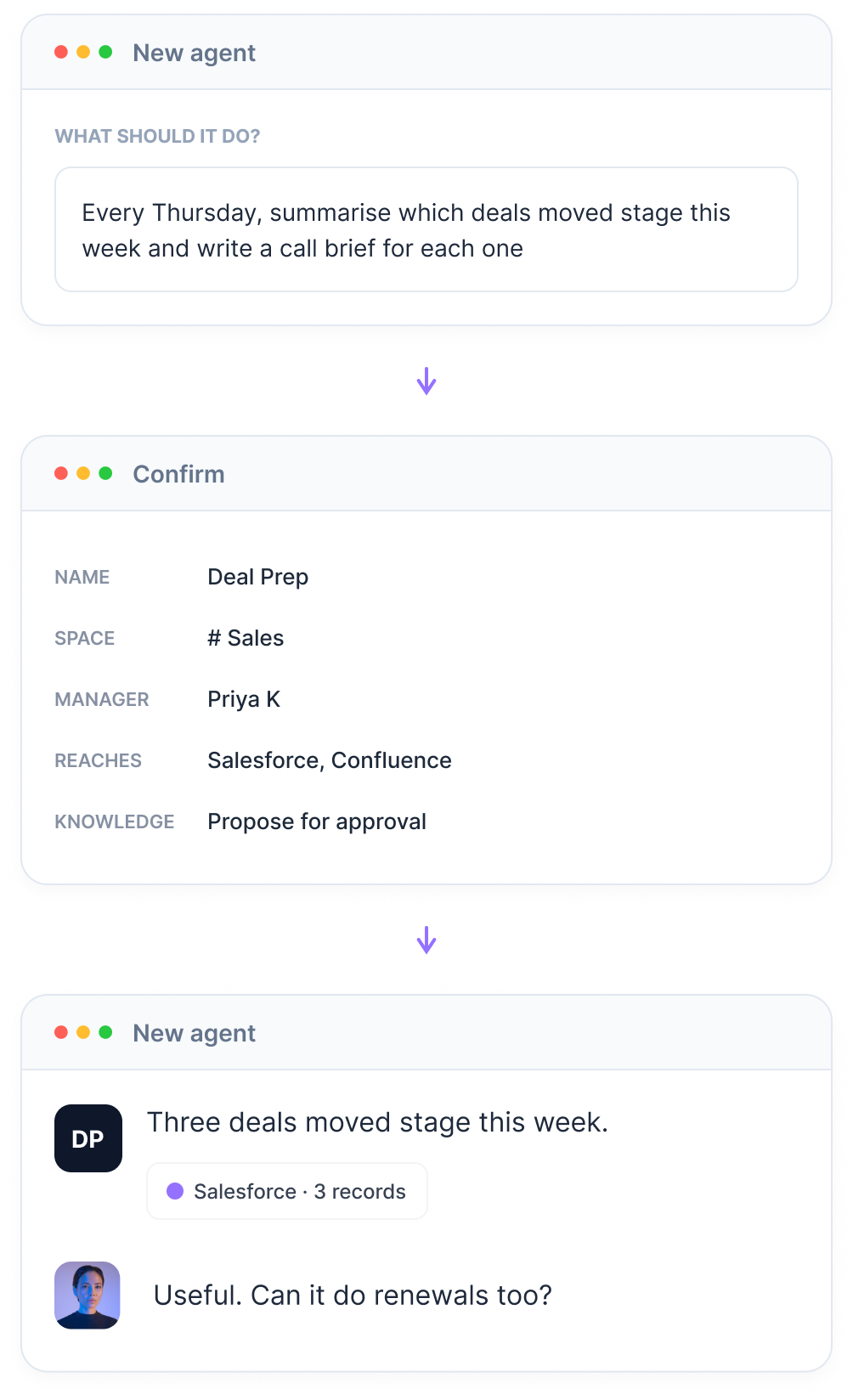Click the purple dot in Salesforce chip
Screen dimensions: 853x1400
[x=175, y=1191]
